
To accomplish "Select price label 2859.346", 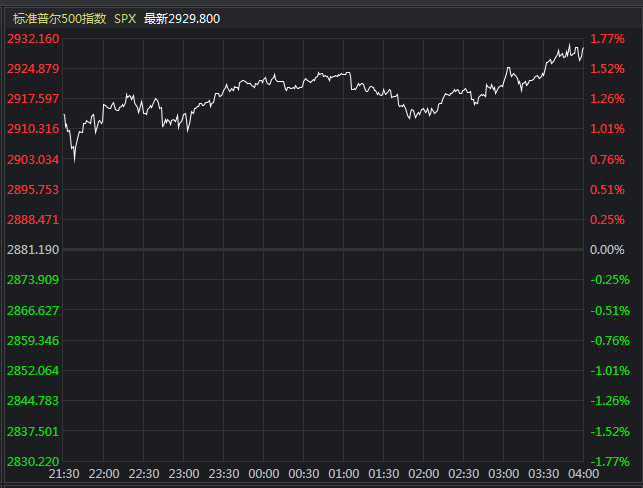I will pos(33,340).
